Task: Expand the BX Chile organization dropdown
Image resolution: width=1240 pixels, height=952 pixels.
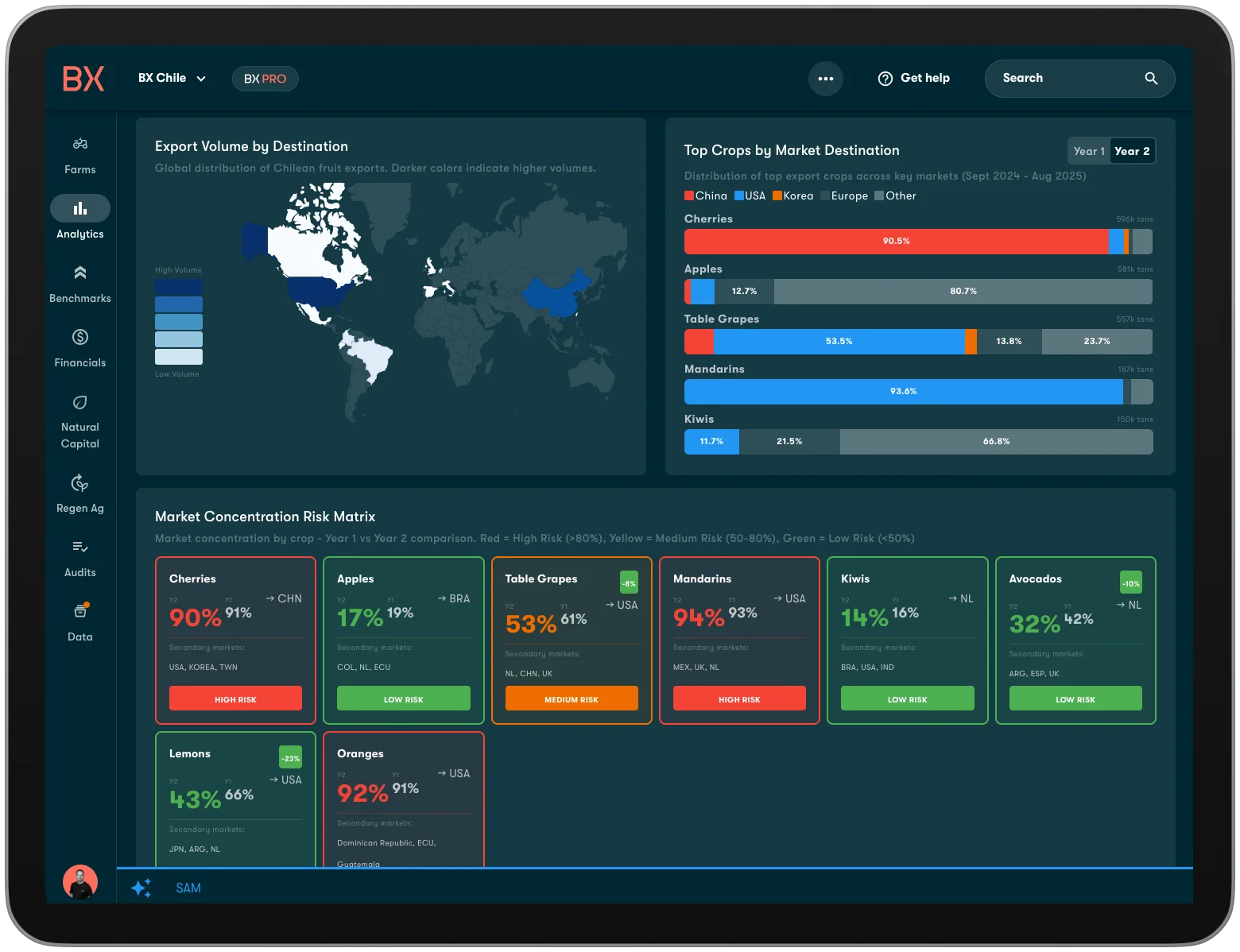Action: [x=172, y=79]
